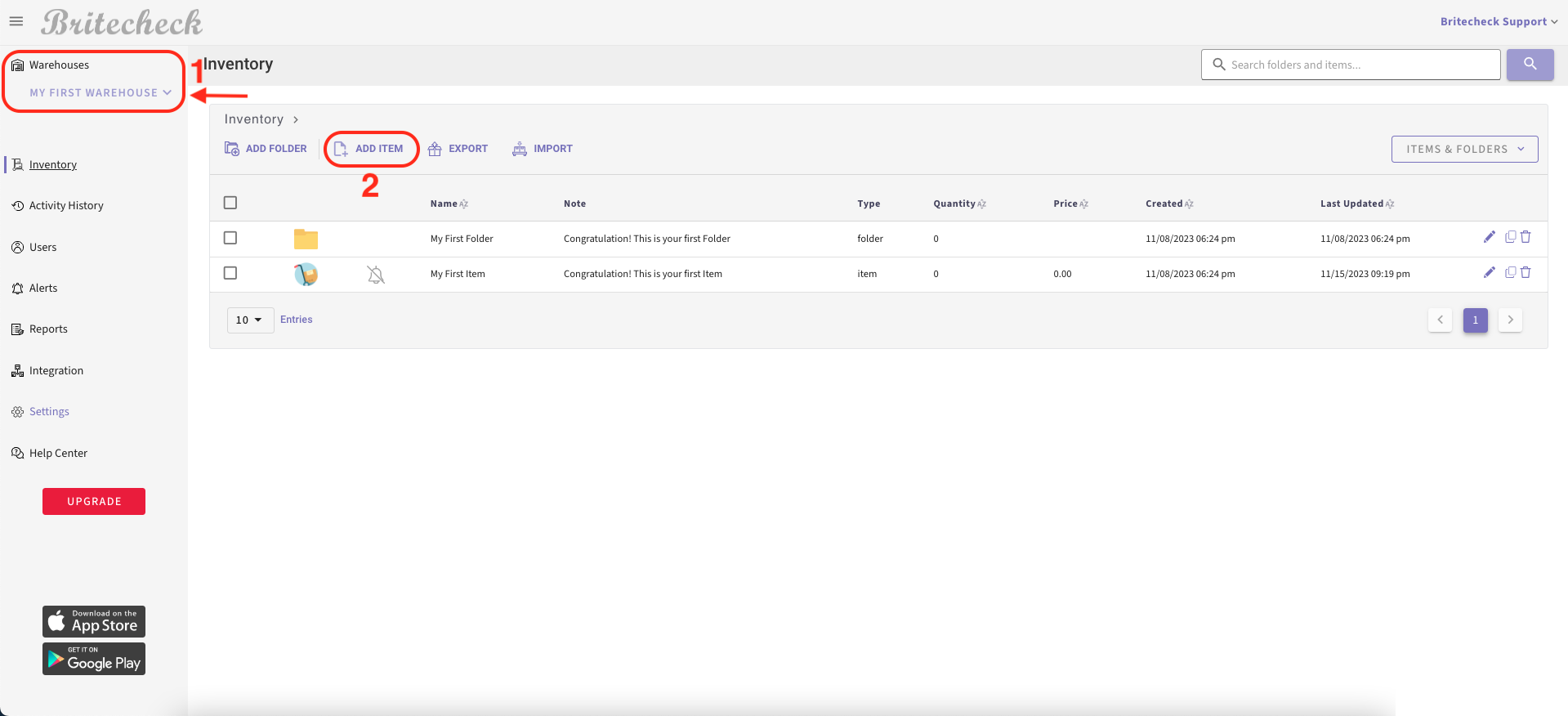Download from the App Store badge
Viewport: 1568px width, 716px height.
[94, 621]
